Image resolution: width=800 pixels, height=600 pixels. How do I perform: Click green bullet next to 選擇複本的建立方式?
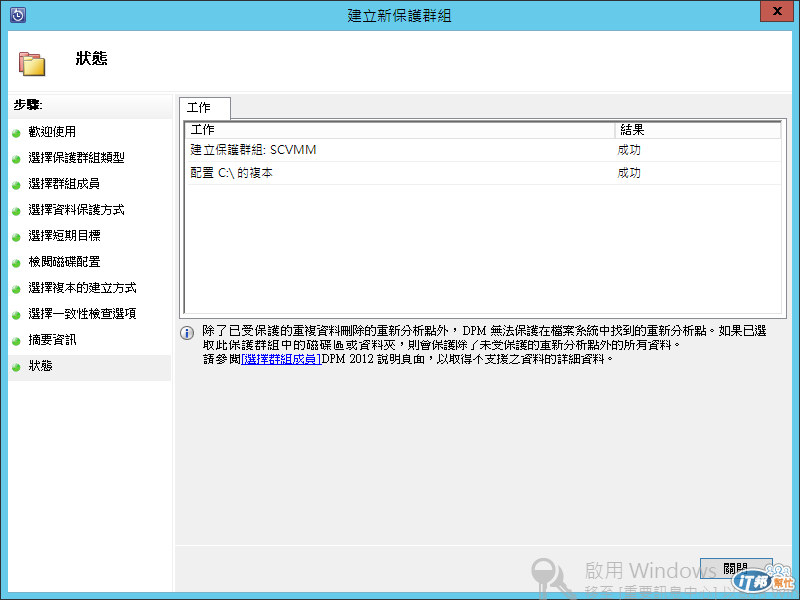click(16, 289)
